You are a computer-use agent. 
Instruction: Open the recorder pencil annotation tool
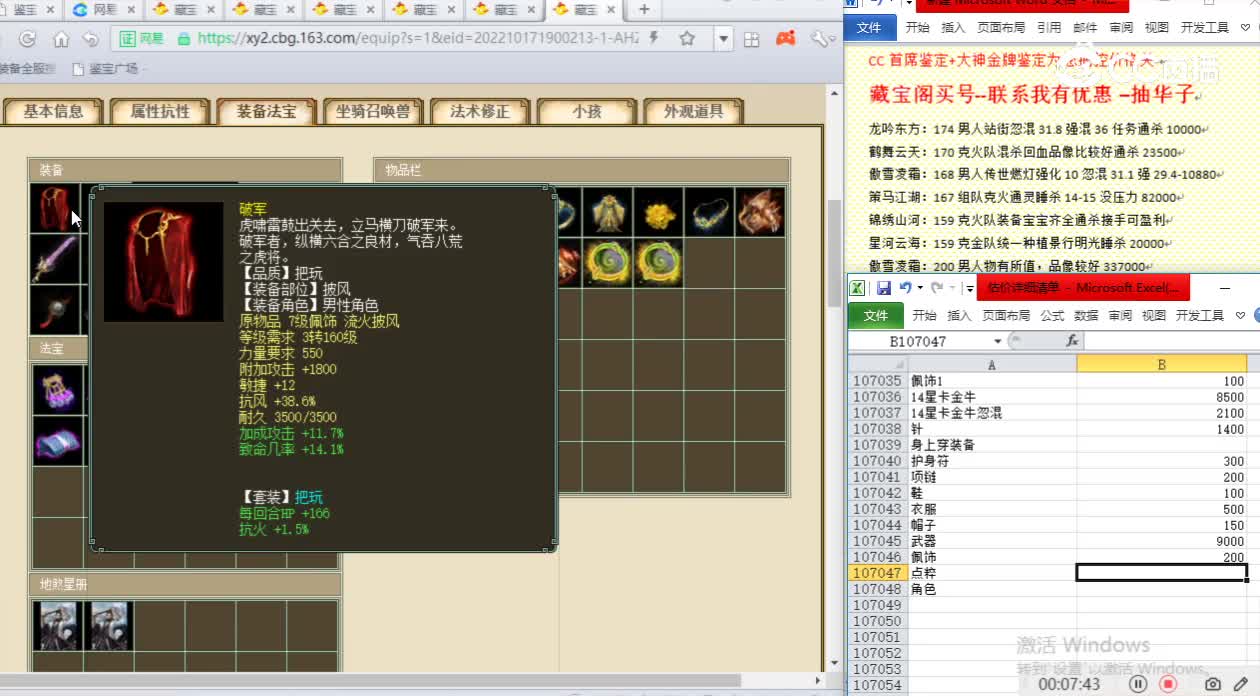coord(1241,684)
